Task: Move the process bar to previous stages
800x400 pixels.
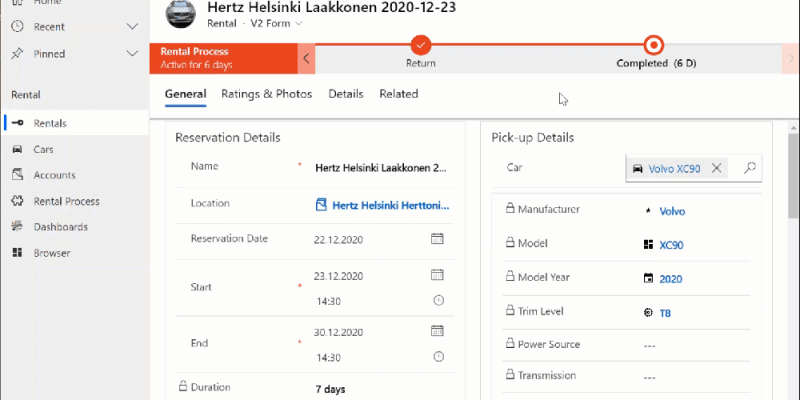Action: tap(306, 58)
